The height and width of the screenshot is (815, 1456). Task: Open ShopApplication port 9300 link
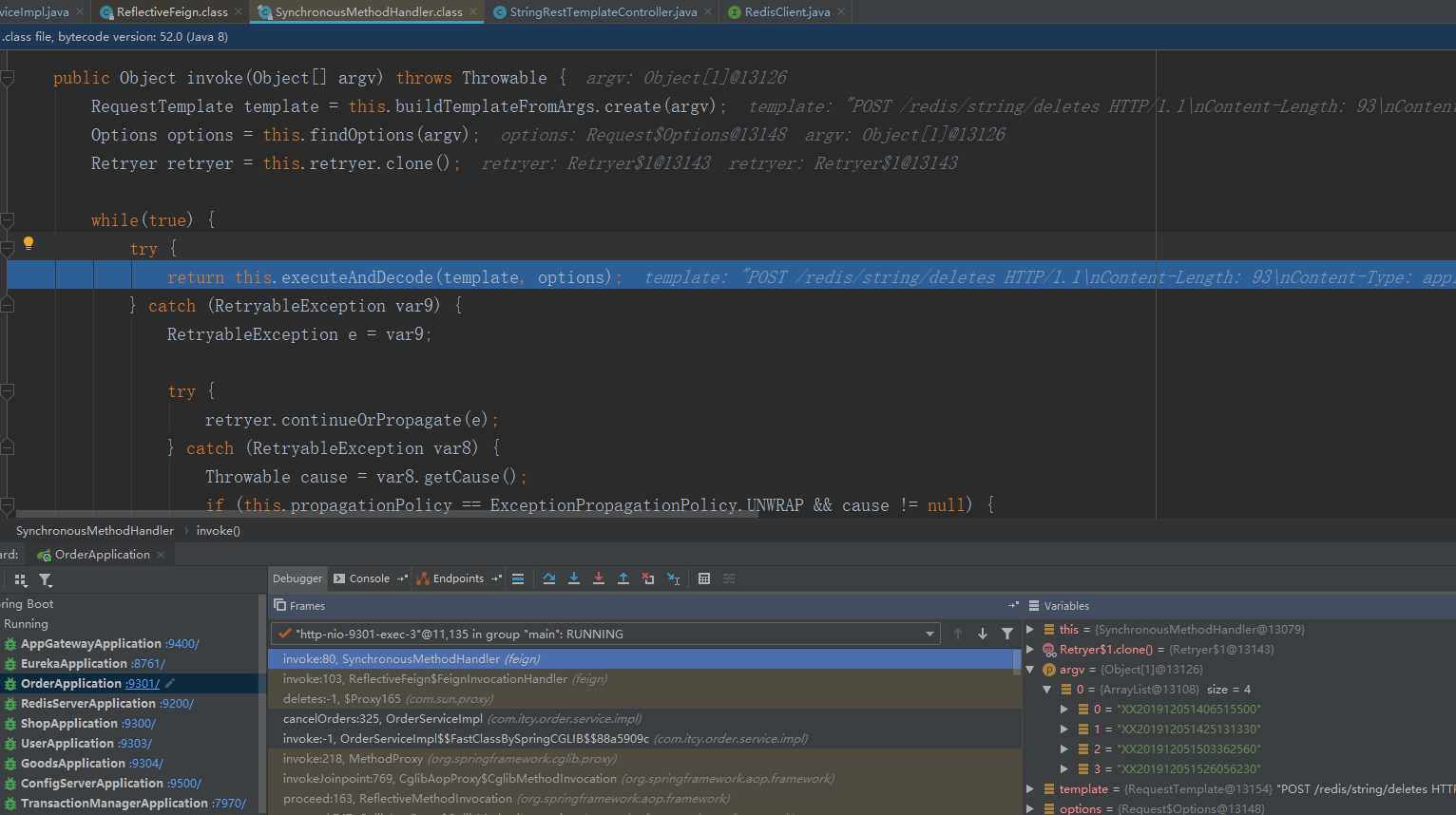pos(138,723)
